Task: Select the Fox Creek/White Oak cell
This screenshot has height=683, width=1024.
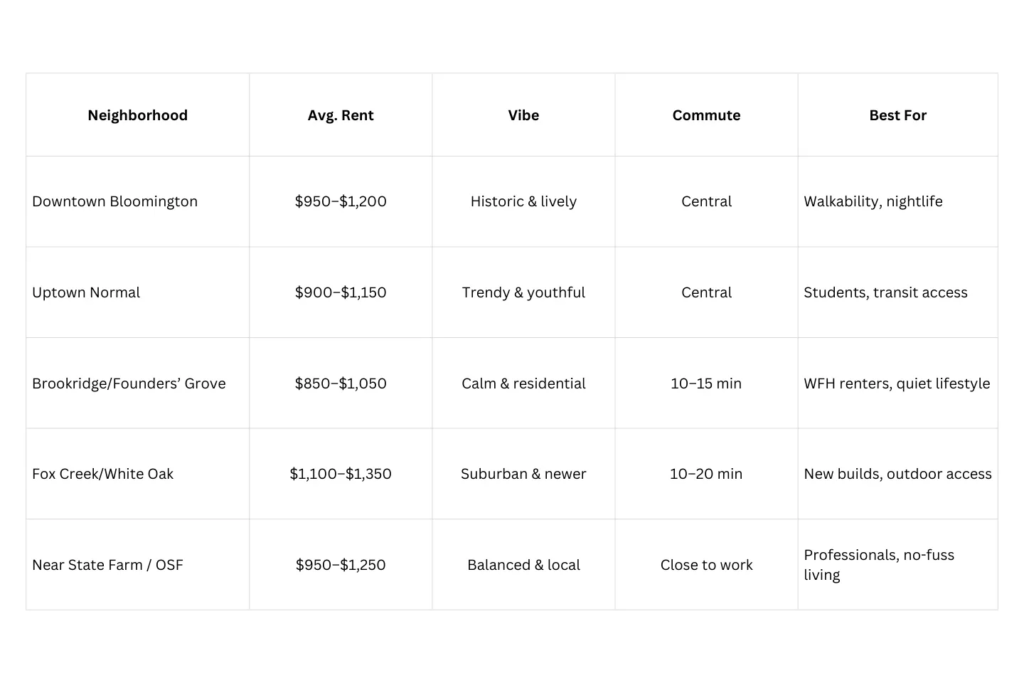Action: [103, 474]
